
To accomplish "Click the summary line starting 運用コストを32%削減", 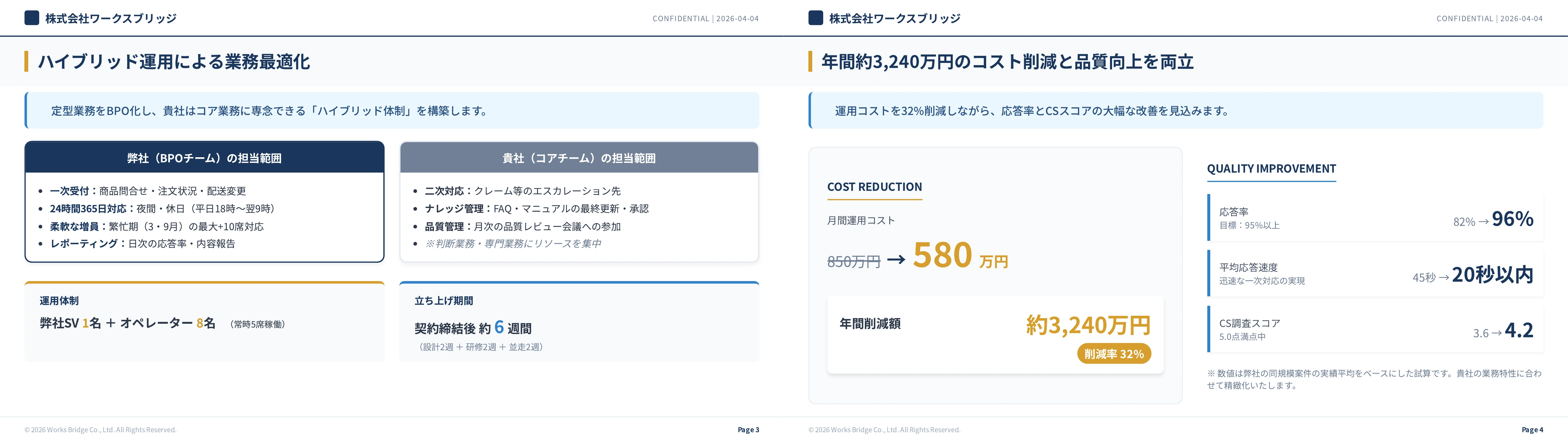I will (1032, 111).
